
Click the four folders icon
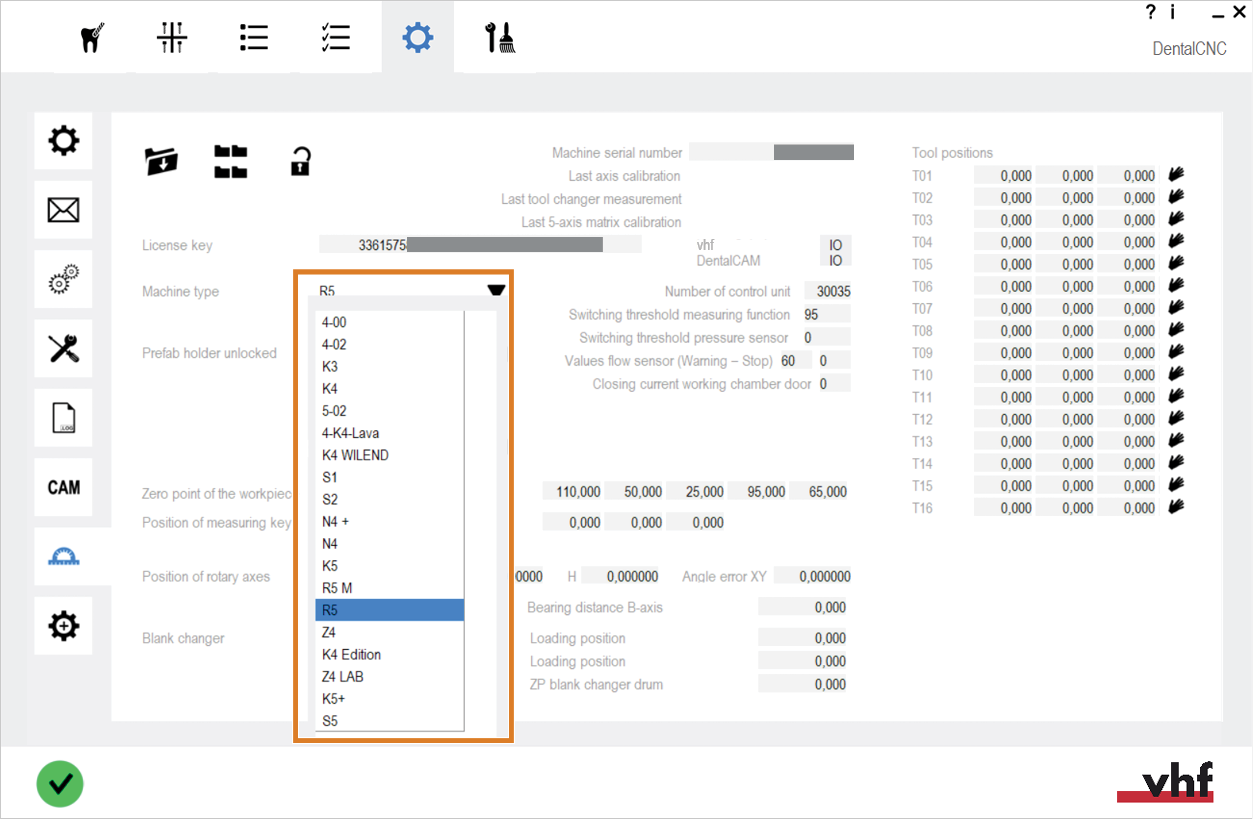point(231,161)
